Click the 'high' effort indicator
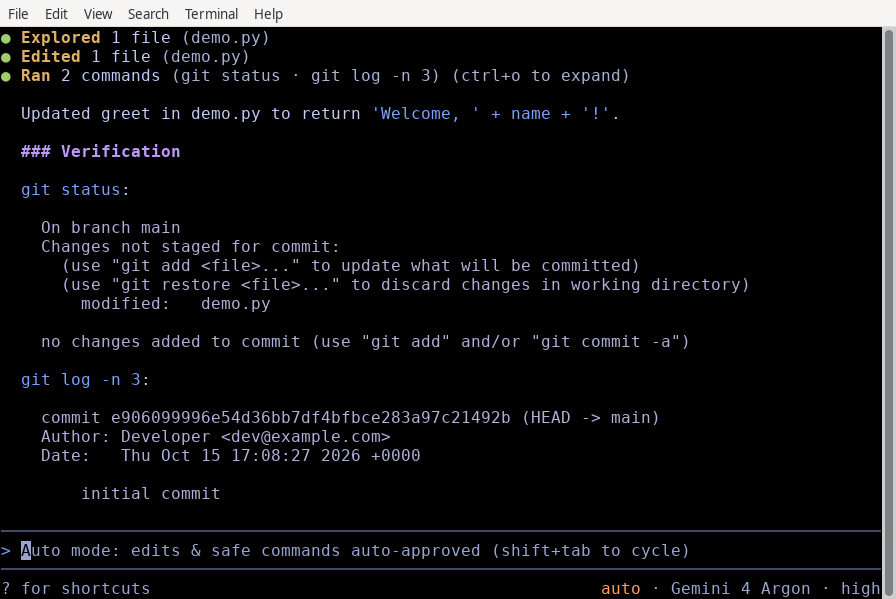Viewport: 896px width, 599px height. click(860, 588)
